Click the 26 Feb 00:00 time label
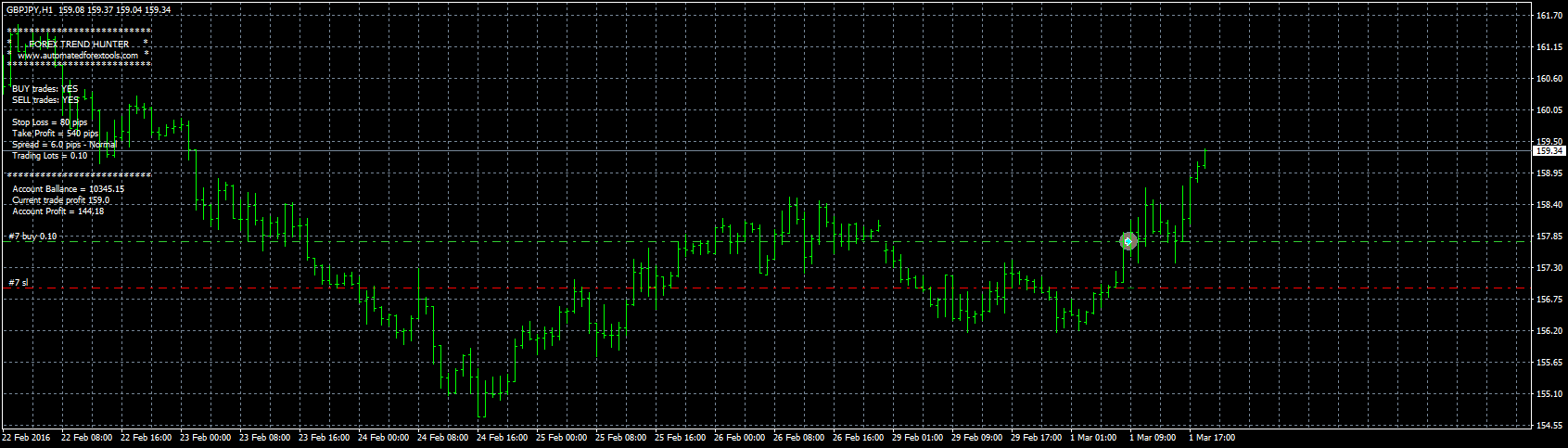This screenshot has height=448, width=1568. click(739, 438)
